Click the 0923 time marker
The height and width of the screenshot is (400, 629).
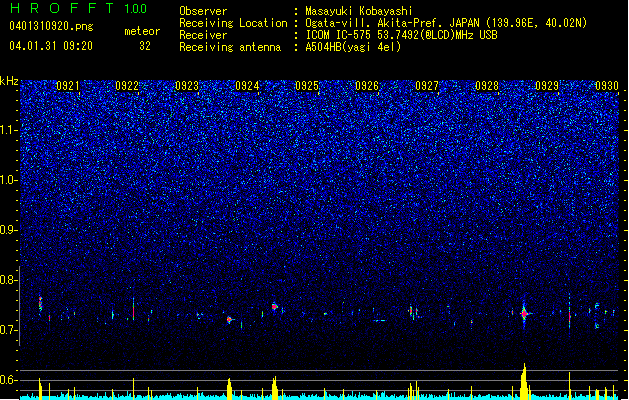tap(187, 86)
